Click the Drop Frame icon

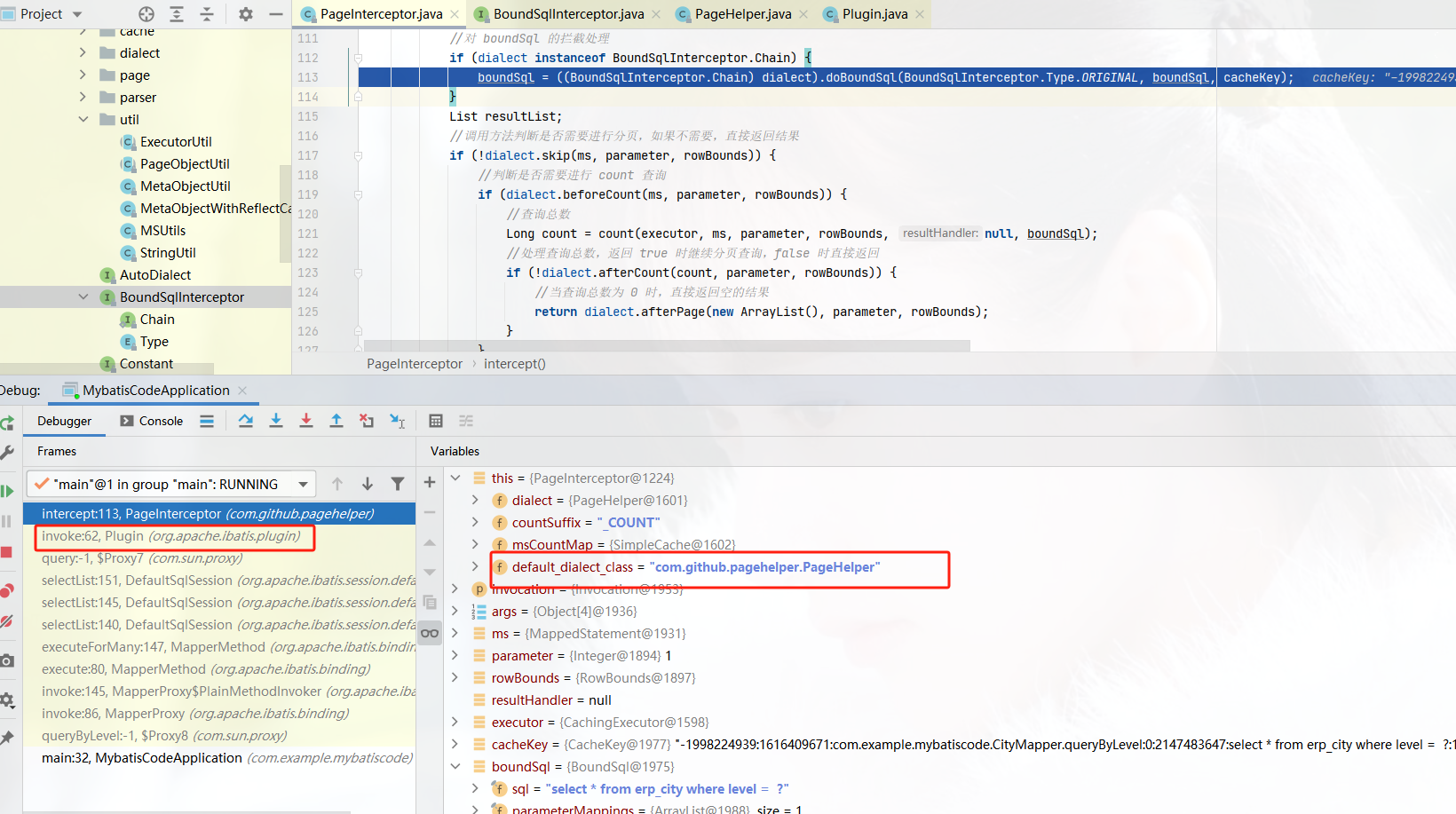[x=367, y=421]
